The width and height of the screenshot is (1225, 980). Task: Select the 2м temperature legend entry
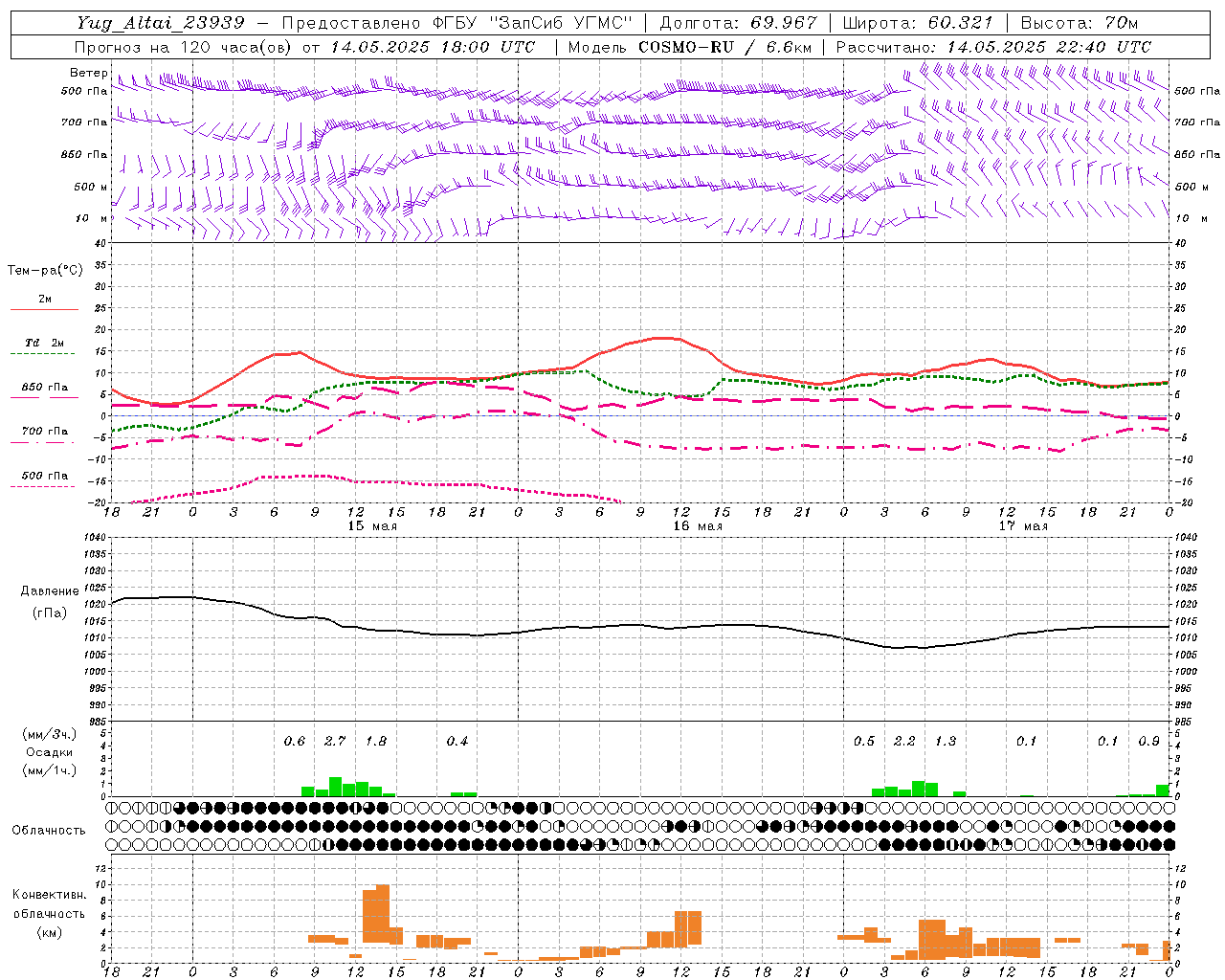[x=45, y=300]
